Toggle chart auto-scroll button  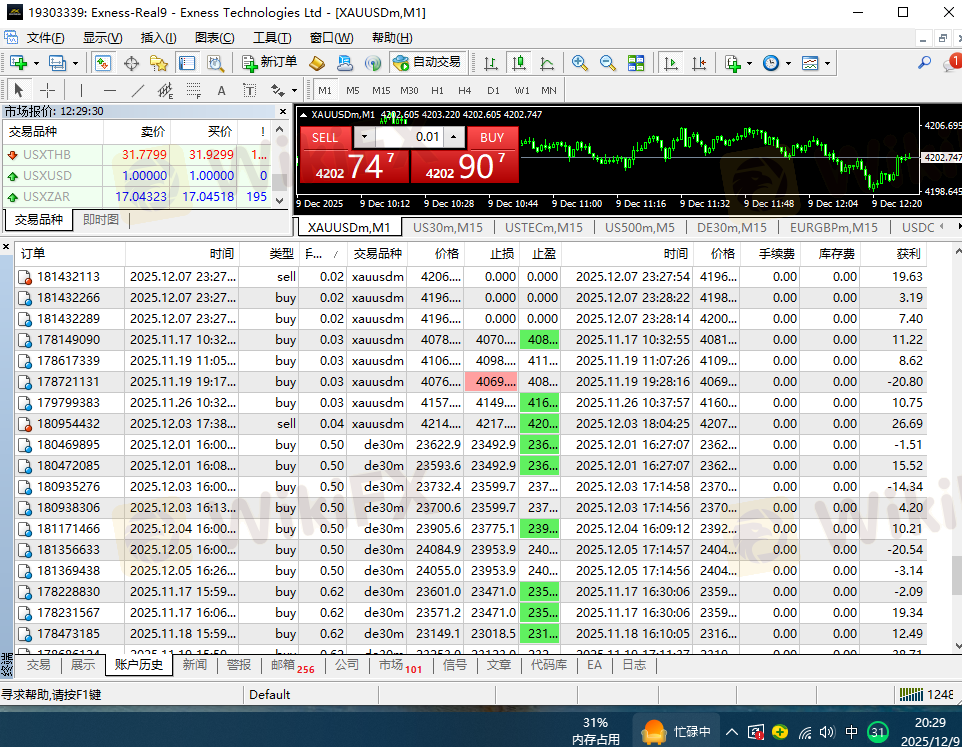coord(671,62)
